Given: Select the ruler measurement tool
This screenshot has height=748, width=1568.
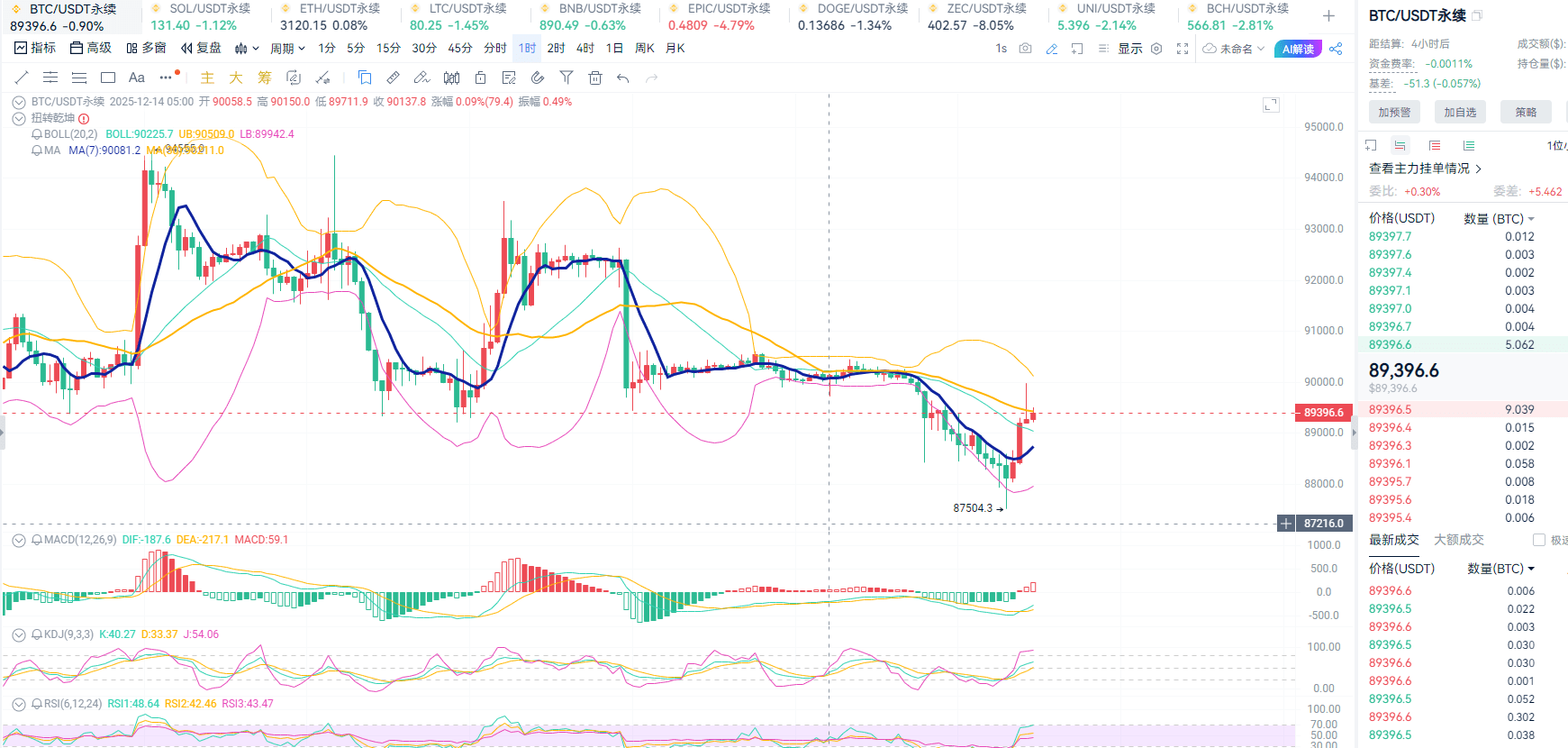Looking at the screenshot, I should (394, 78).
